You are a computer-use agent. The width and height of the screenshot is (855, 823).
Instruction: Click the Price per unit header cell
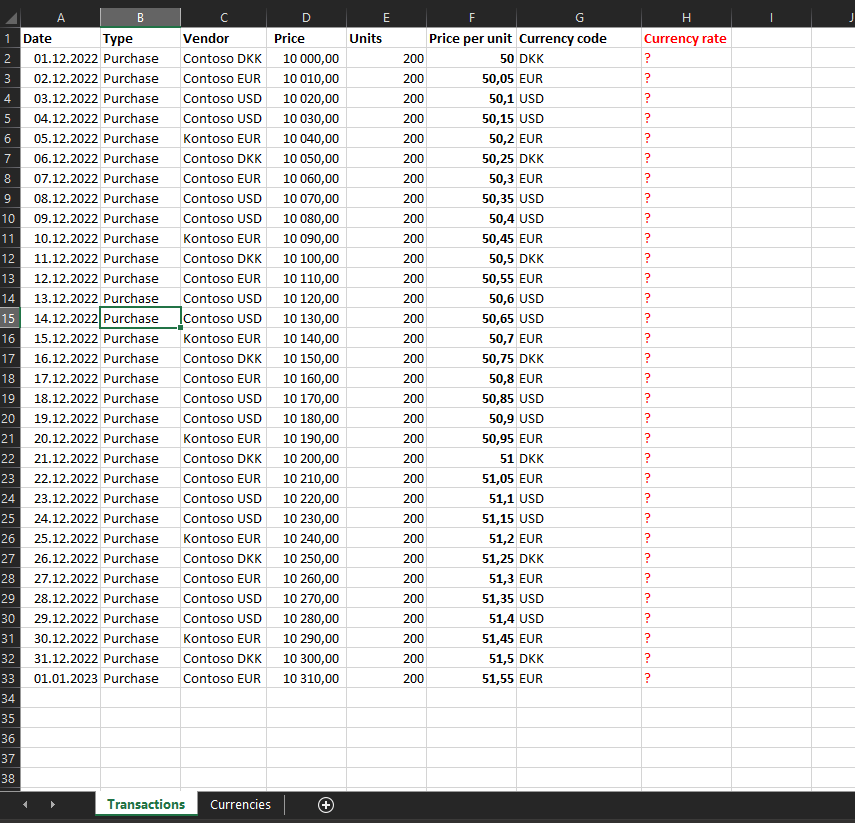click(472, 38)
